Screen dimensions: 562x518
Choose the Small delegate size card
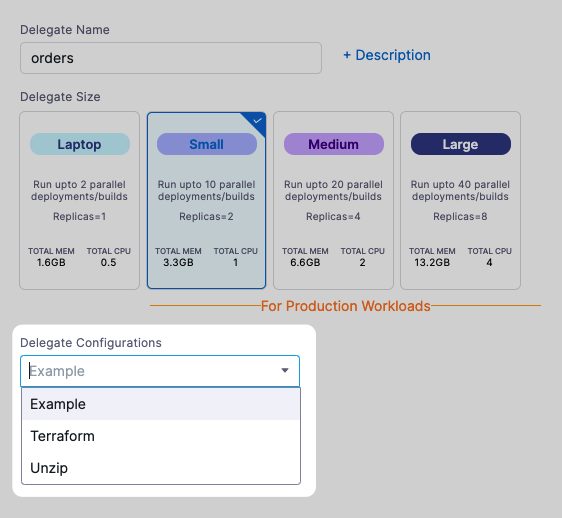(x=206, y=200)
